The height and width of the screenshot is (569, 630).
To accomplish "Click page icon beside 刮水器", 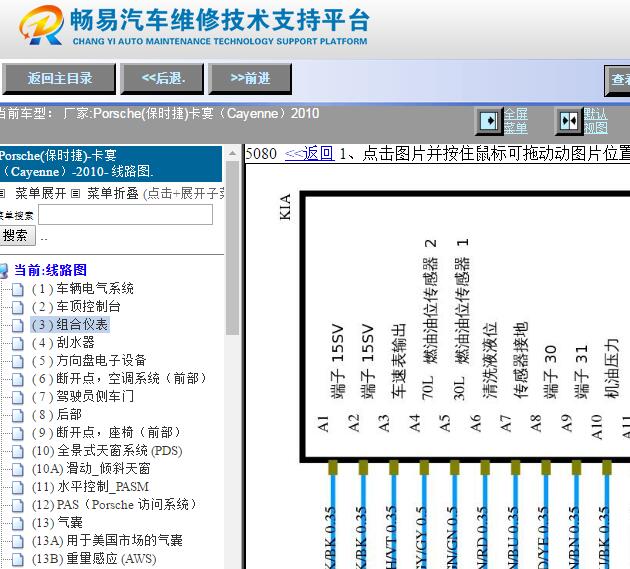I will tap(17, 343).
